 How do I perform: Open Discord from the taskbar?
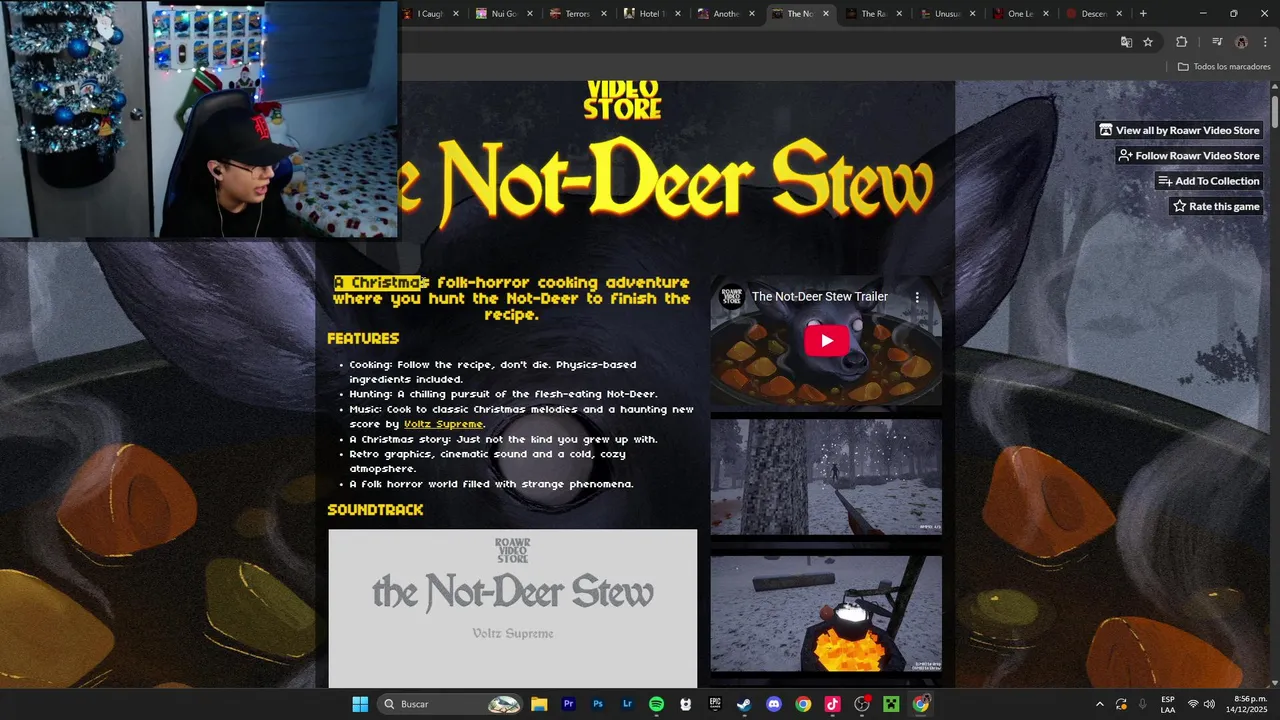(773, 704)
